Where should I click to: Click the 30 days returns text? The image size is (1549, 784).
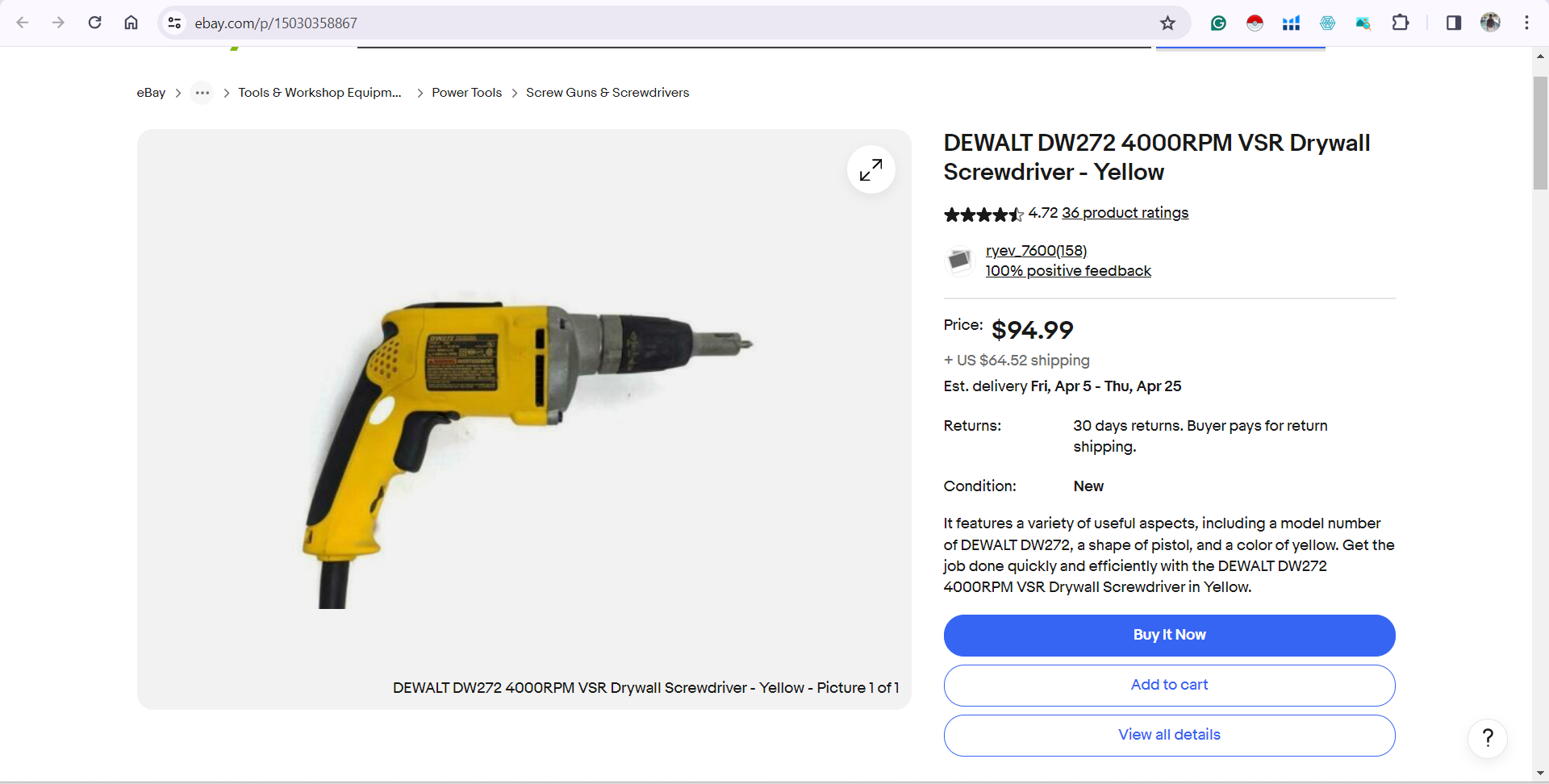tap(1200, 436)
